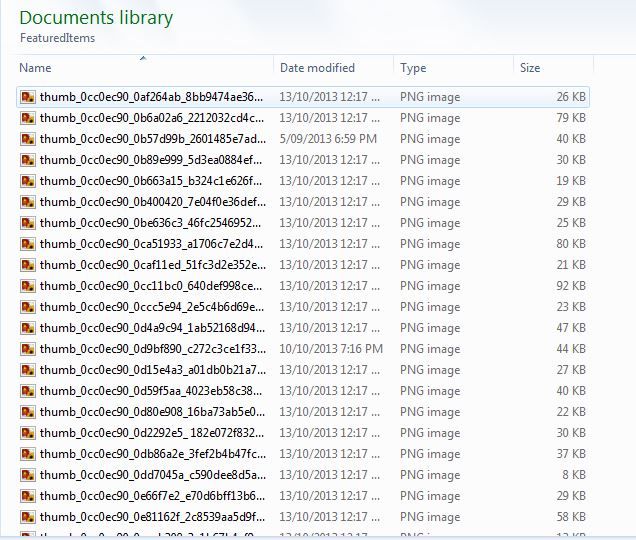Viewport: 636px width, 540px height.
Task: Click the 92 KB size cell
Action: tap(571, 286)
